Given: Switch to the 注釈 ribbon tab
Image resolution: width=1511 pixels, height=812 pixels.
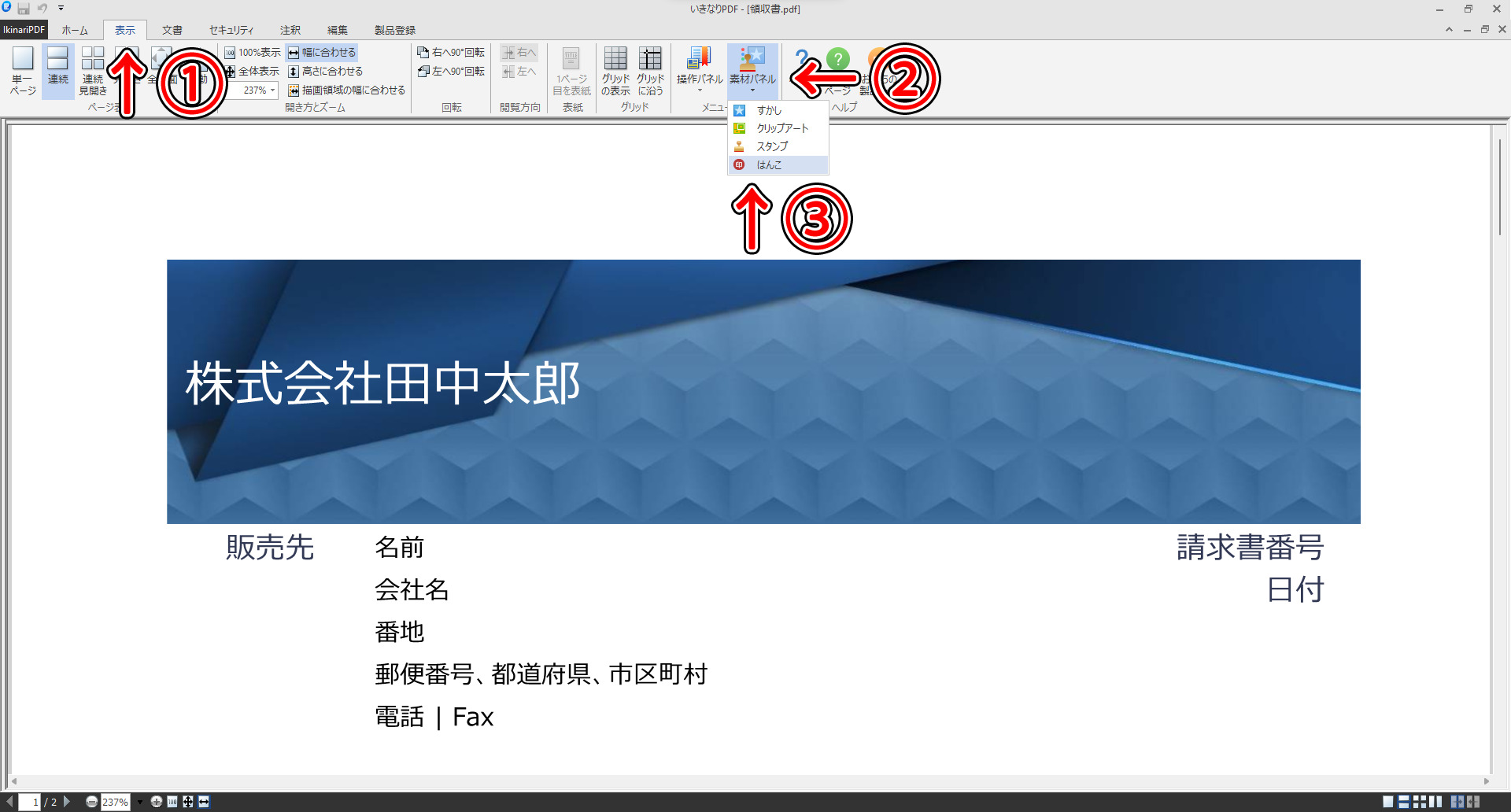Looking at the screenshot, I should point(290,30).
